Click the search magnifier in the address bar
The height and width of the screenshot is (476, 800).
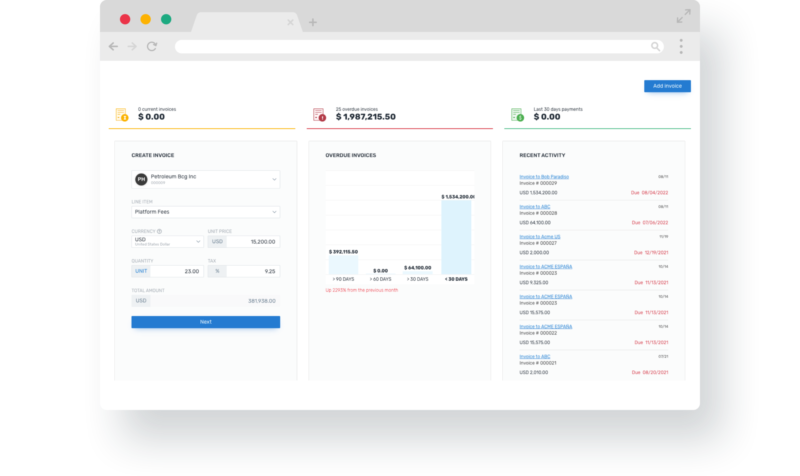coord(655,46)
